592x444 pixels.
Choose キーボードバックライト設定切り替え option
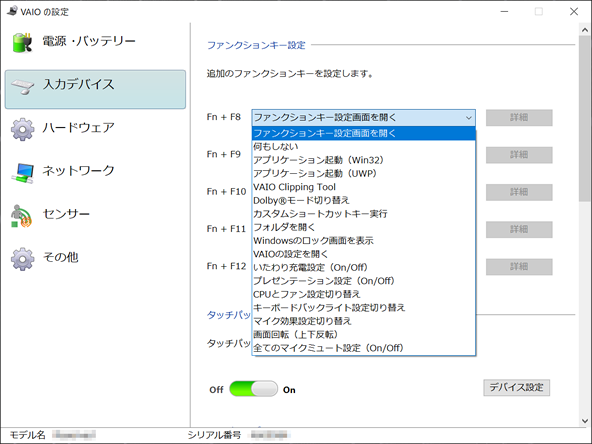pyautogui.click(x=364, y=307)
